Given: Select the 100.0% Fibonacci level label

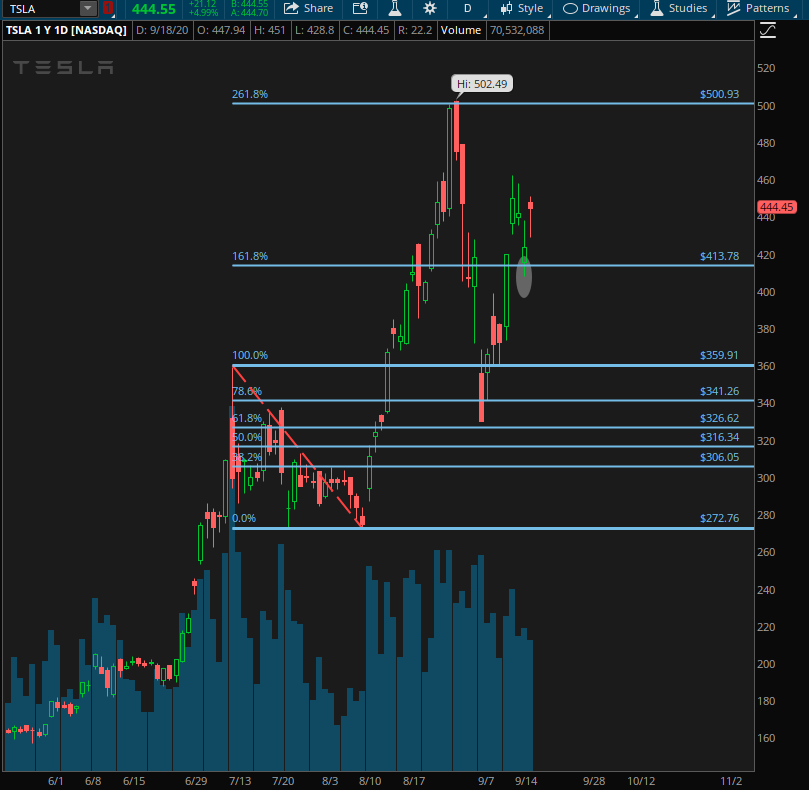Looking at the screenshot, I should tap(250, 355).
